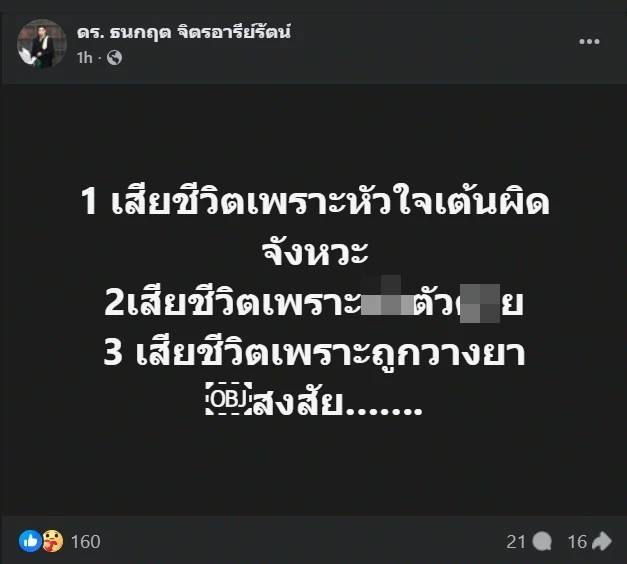The image size is (627, 564).
Task: Click the 1h post timestamp
Action: tap(85, 58)
